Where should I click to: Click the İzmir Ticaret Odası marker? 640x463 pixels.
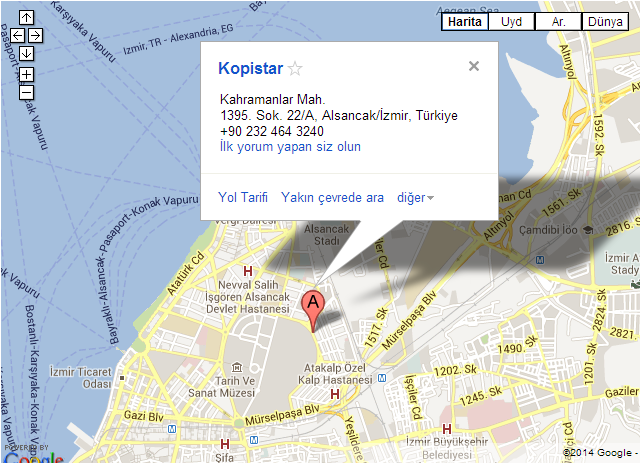(122, 378)
